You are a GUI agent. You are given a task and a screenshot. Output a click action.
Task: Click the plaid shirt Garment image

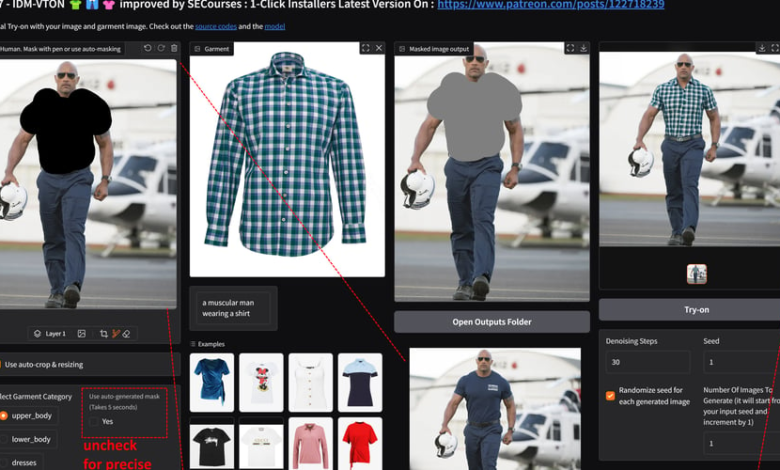pos(287,159)
